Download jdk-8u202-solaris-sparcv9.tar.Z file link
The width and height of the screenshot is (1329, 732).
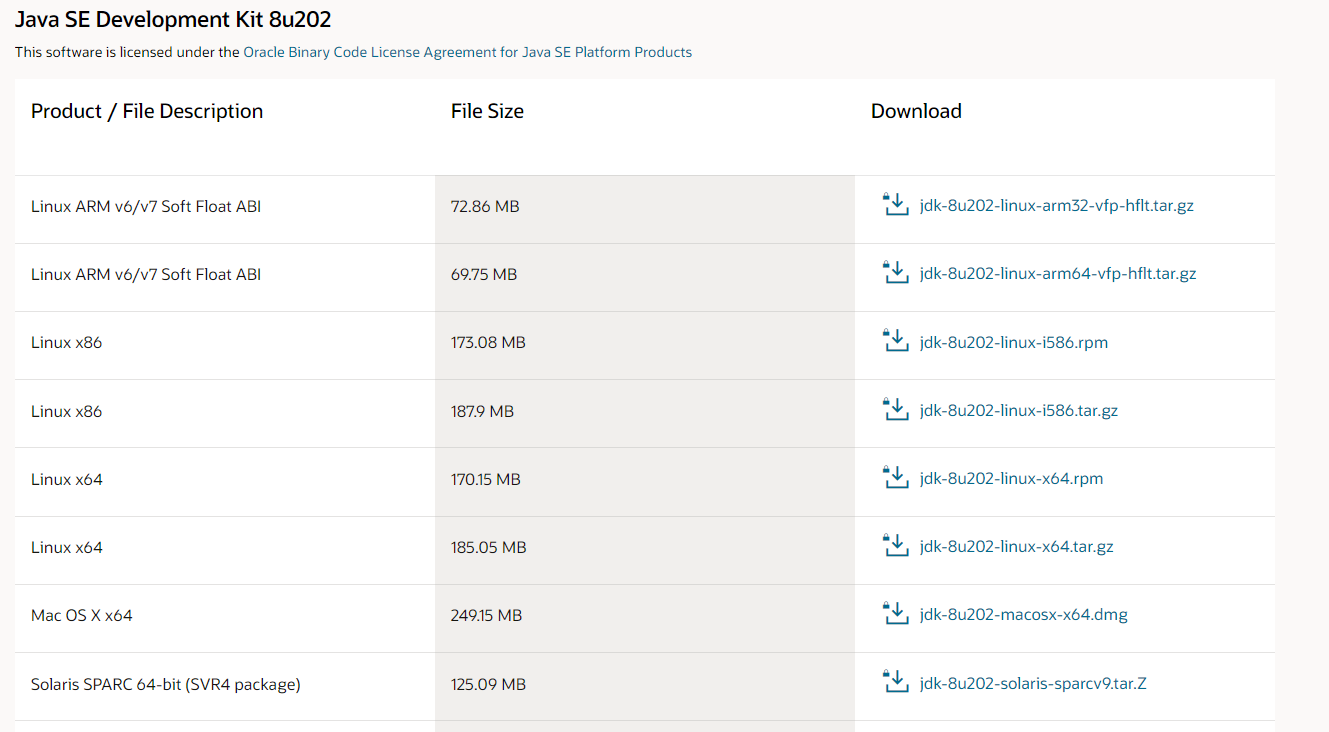point(1033,684)
